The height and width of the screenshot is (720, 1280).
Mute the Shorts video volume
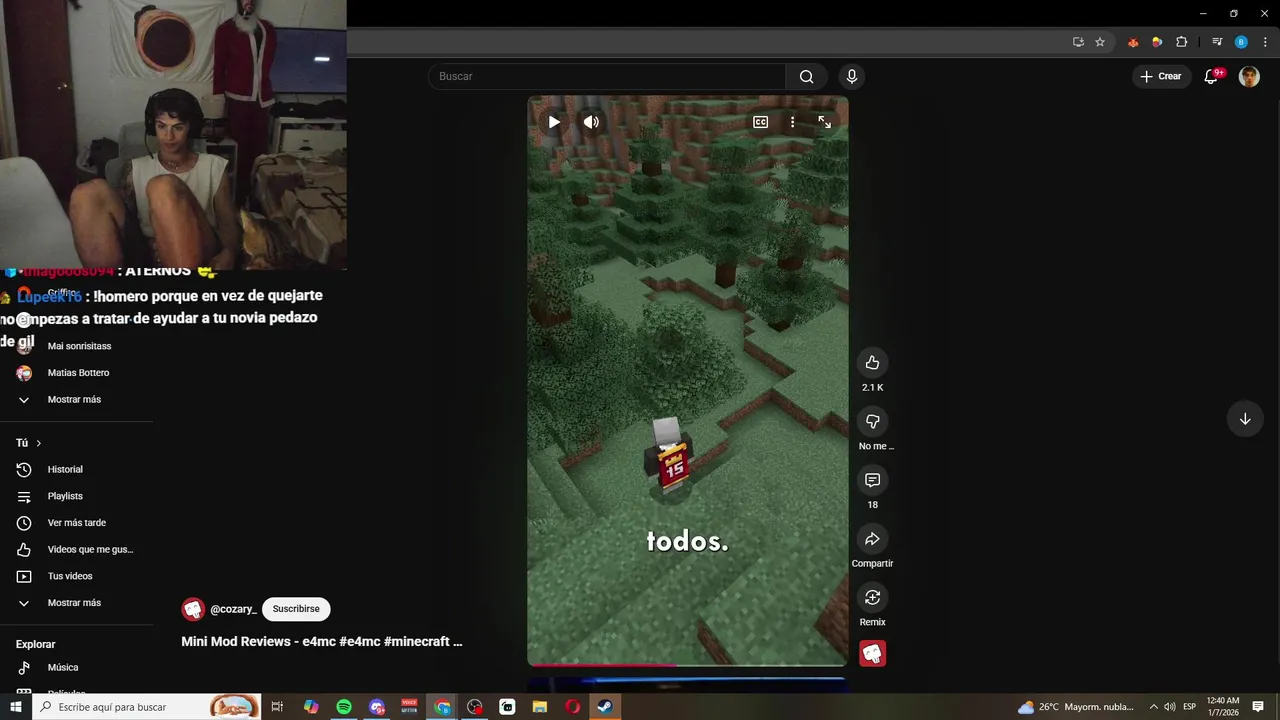tap(592, 122)
